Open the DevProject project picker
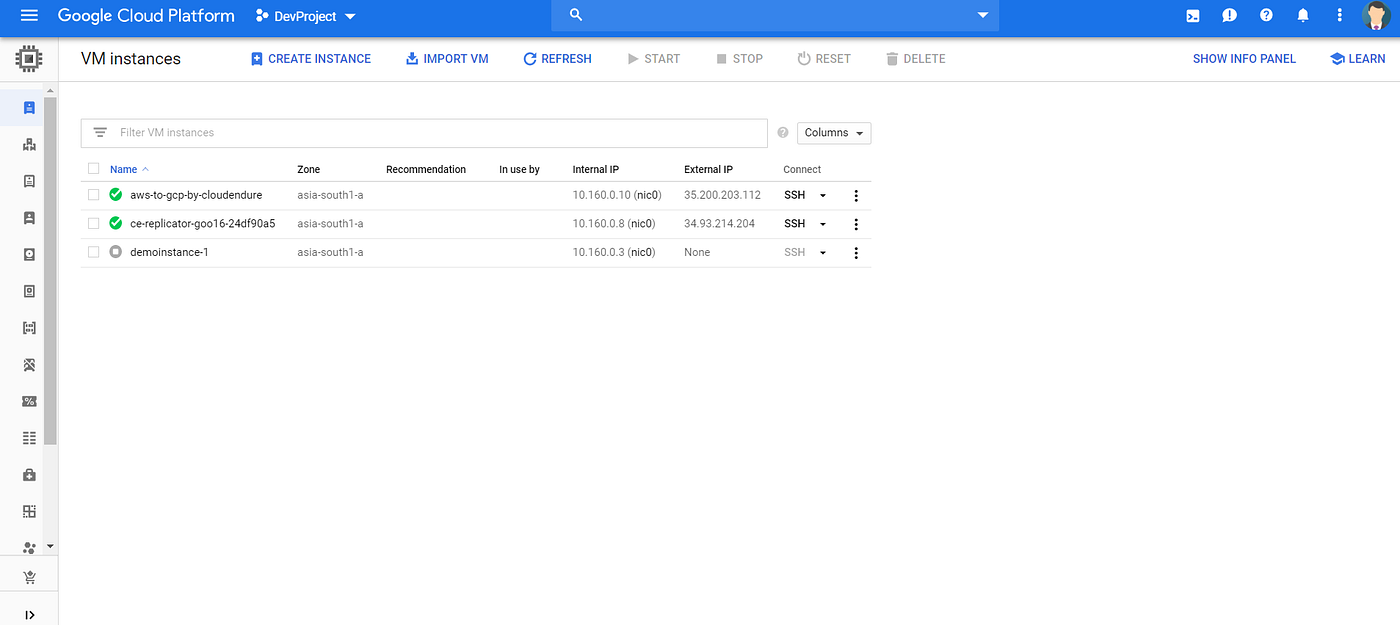1400x625 pixels. [x=307, y=16]
